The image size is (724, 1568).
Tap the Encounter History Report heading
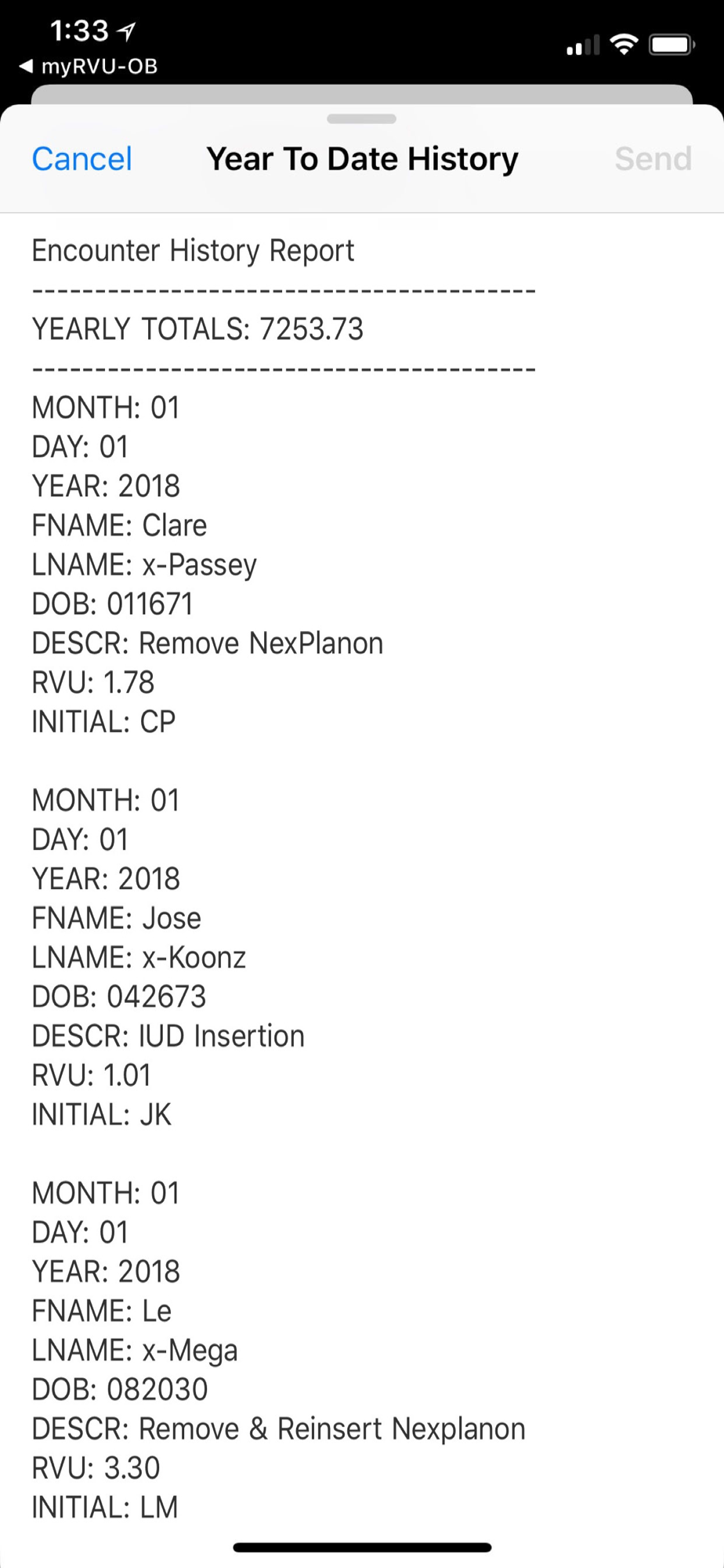(193, 251)
